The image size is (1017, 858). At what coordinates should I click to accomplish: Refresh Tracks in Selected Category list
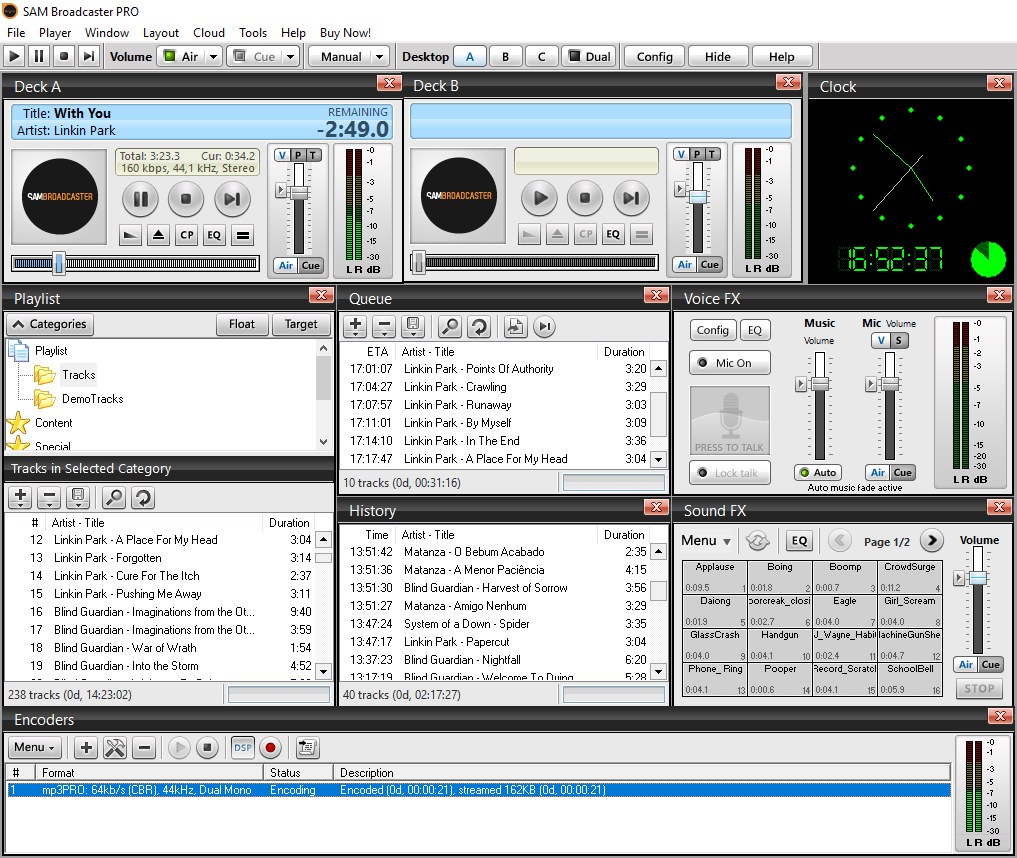(143, 497)
